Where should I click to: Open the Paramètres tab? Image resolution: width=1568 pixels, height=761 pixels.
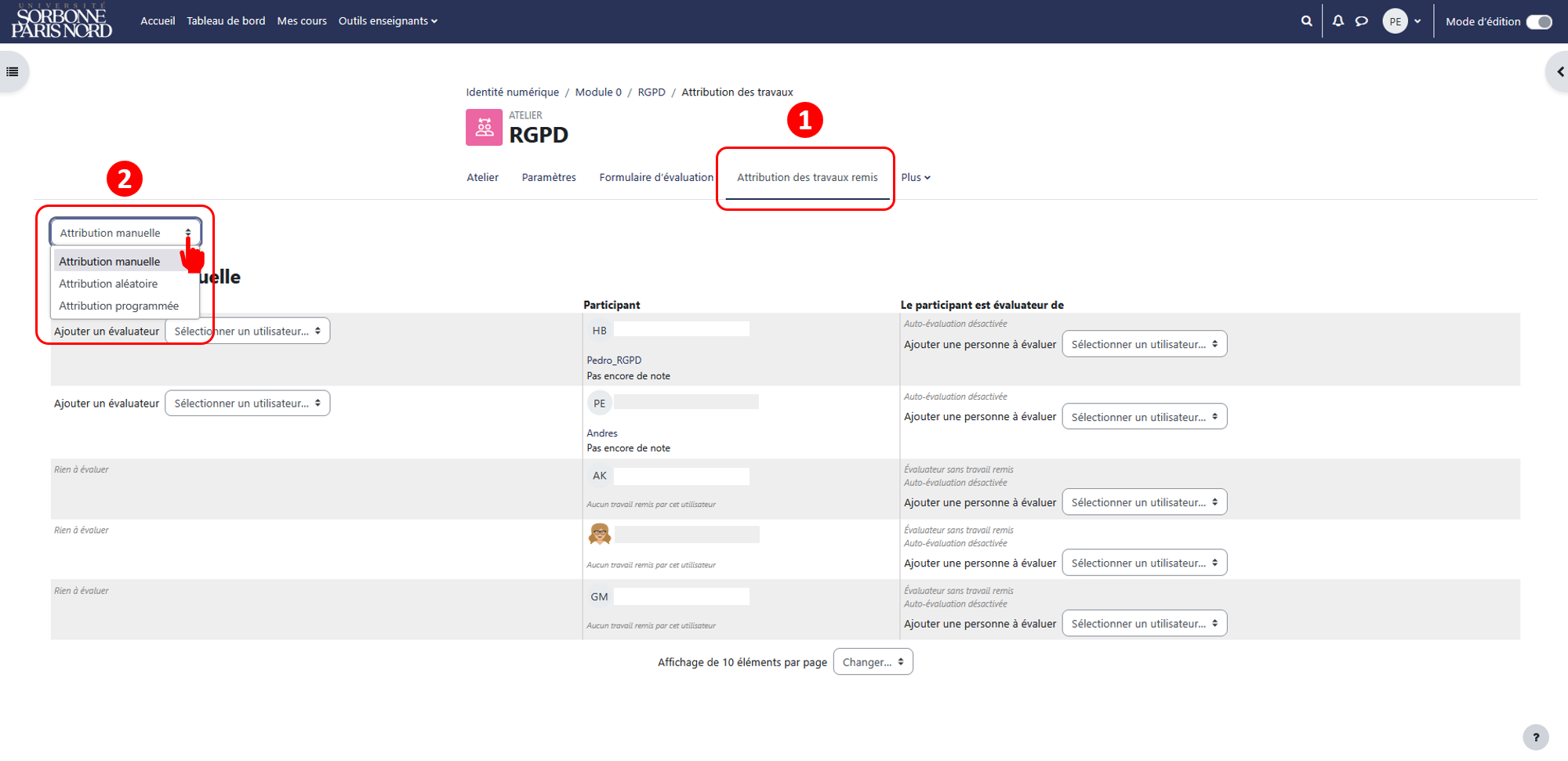click(x=549, y=177)
